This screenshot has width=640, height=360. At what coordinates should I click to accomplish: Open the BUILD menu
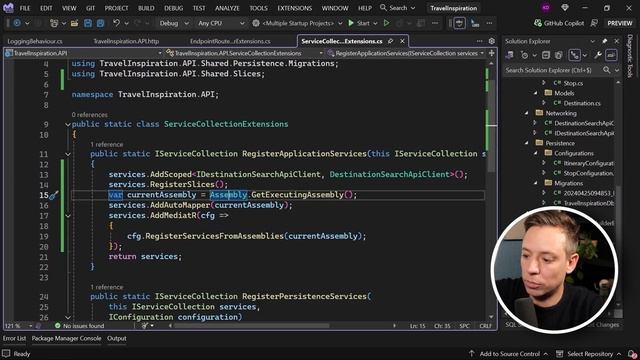pos(146,8)
